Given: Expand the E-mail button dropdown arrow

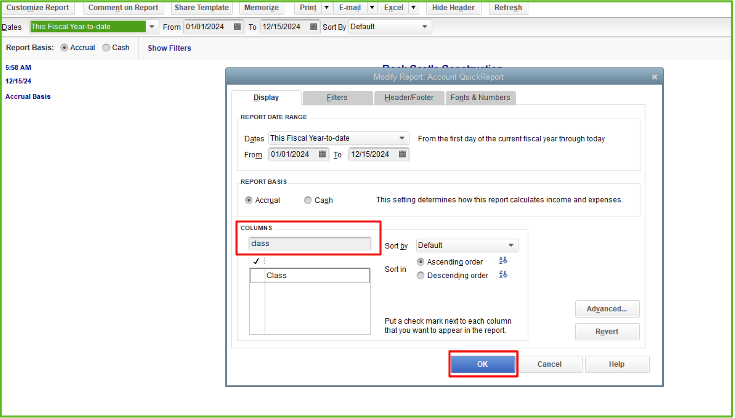Looking at the screenshot, I should point(372,8).
